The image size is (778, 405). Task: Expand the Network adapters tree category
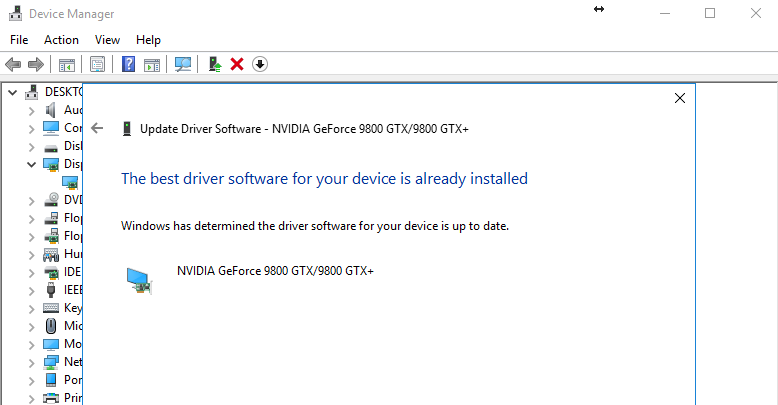[31, 363]
